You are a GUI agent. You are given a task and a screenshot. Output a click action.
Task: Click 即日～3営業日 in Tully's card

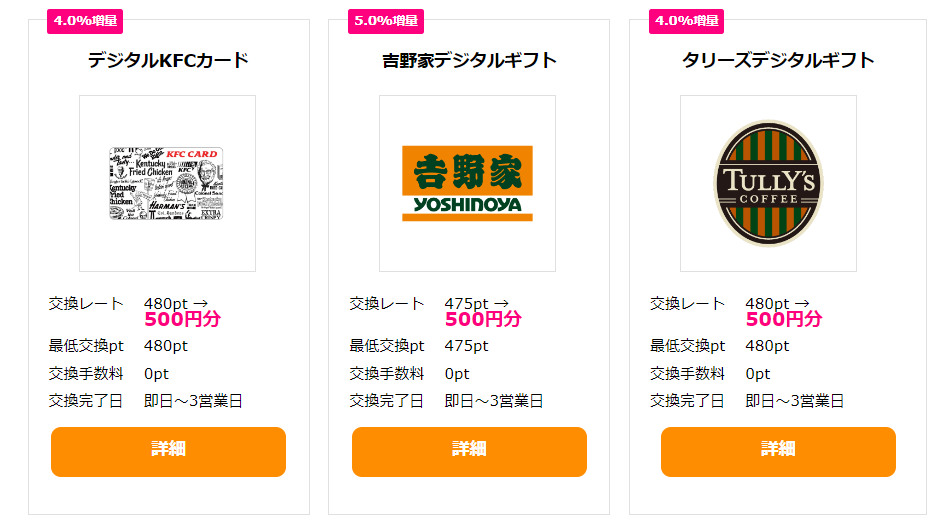pos(795,401)
